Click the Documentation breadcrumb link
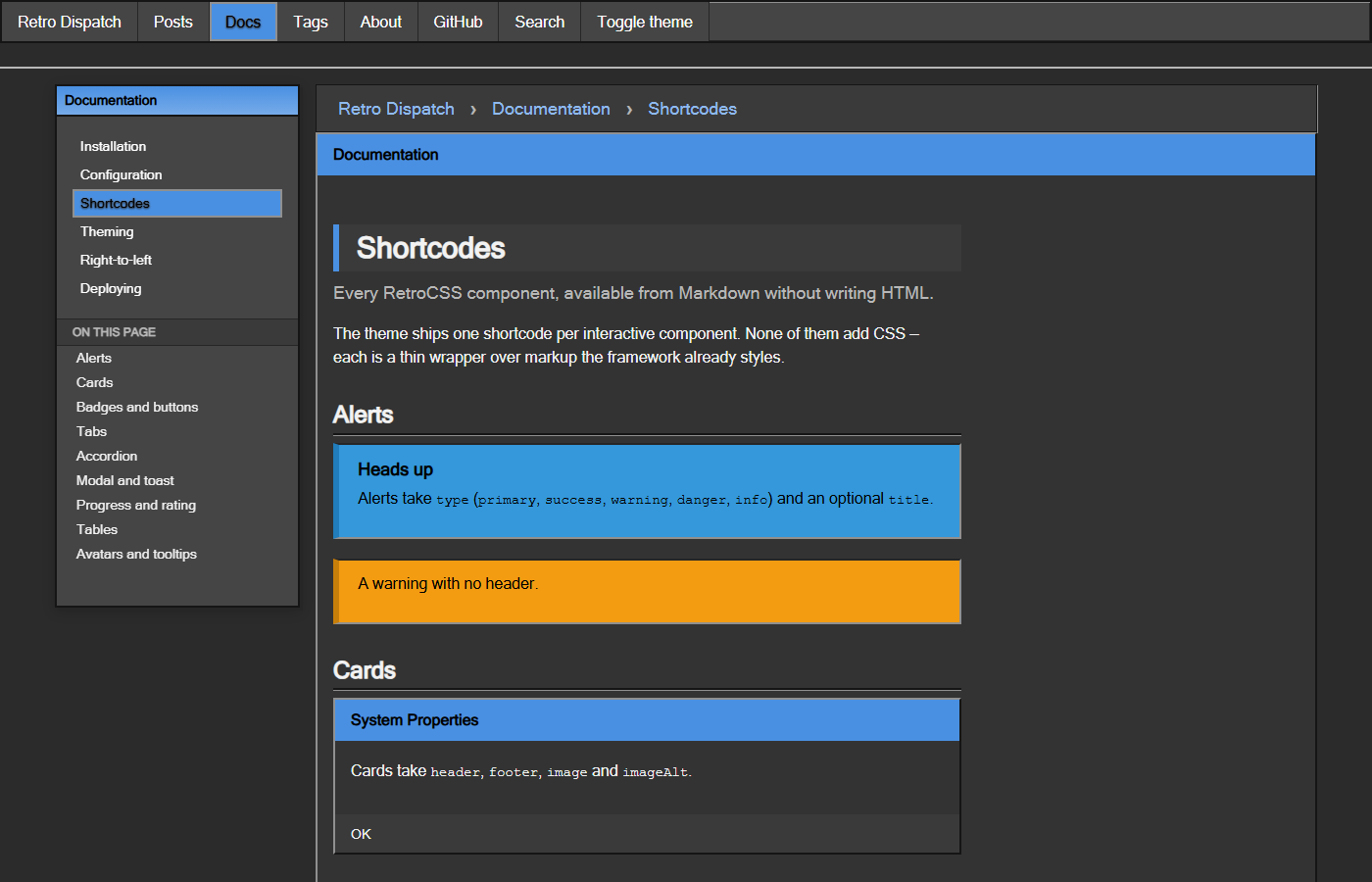The width and height of the screenshot is (1372, 882). pos(551,109)
